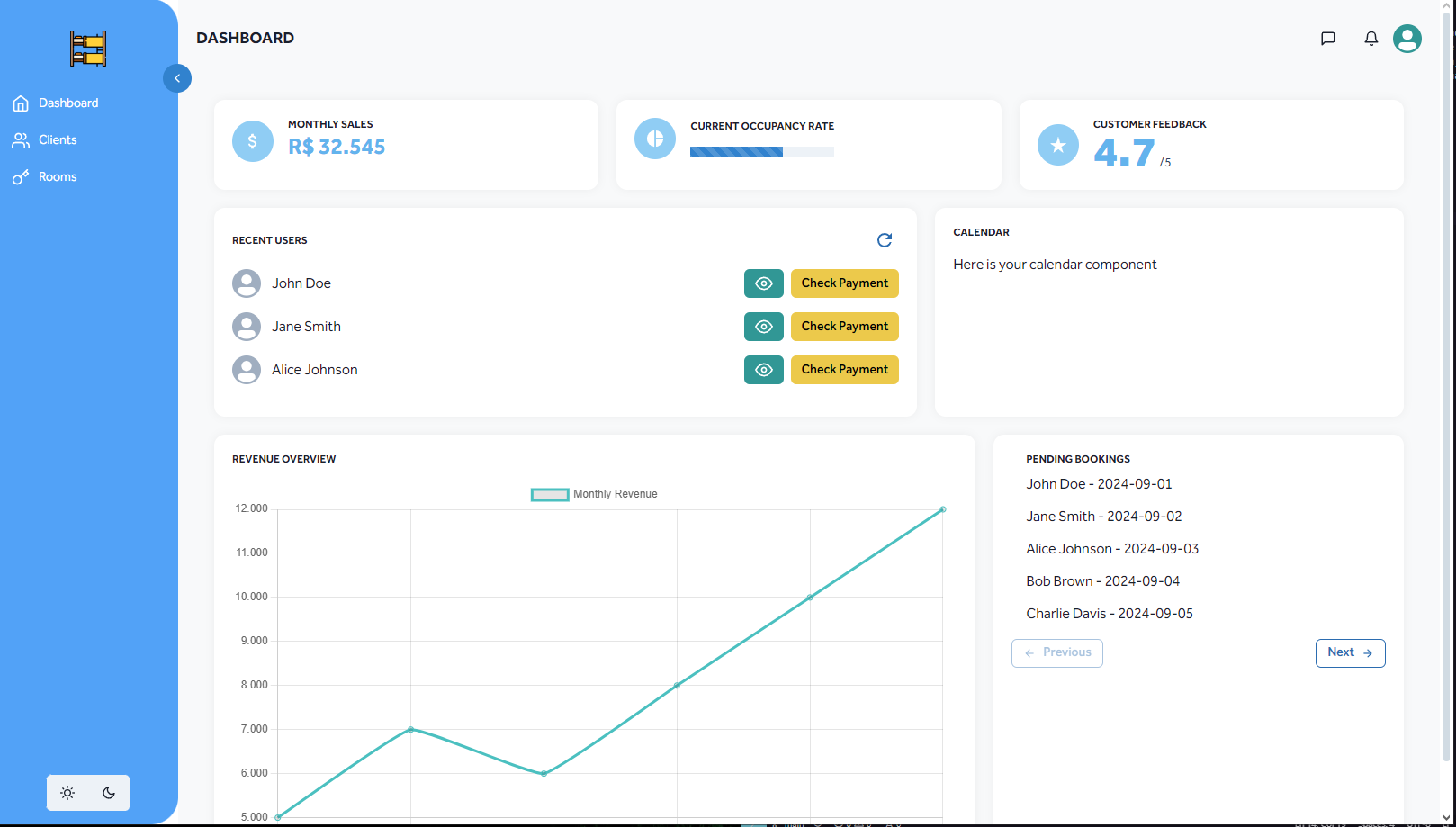The width and height of the screenshot is (1456, 827).
Task: Select the Charlie Davis - 2024-09-05 booking
Action: 1110,614
